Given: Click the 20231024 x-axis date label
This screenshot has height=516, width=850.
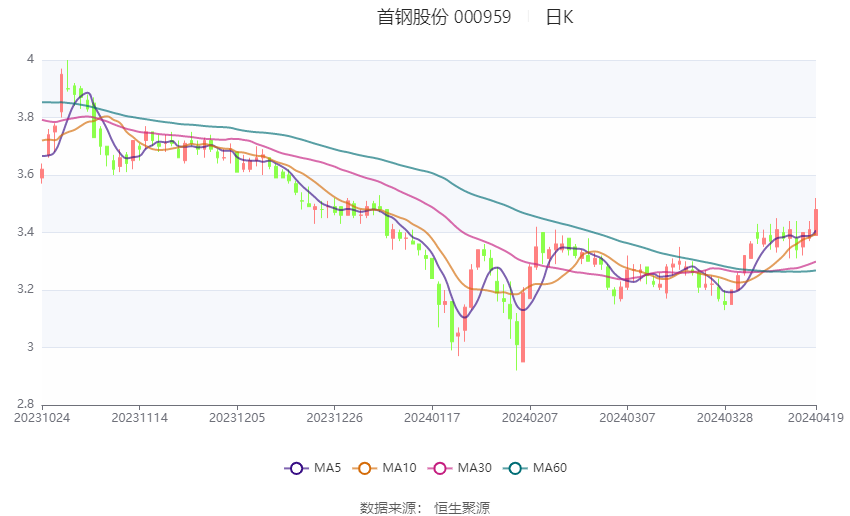Looking at the screenshot, I should point(42,418).
